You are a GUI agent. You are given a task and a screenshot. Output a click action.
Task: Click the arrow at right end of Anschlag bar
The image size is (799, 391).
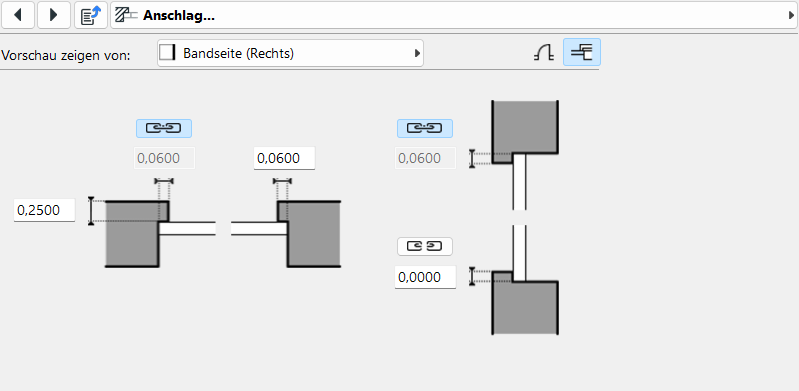(791, 16)
